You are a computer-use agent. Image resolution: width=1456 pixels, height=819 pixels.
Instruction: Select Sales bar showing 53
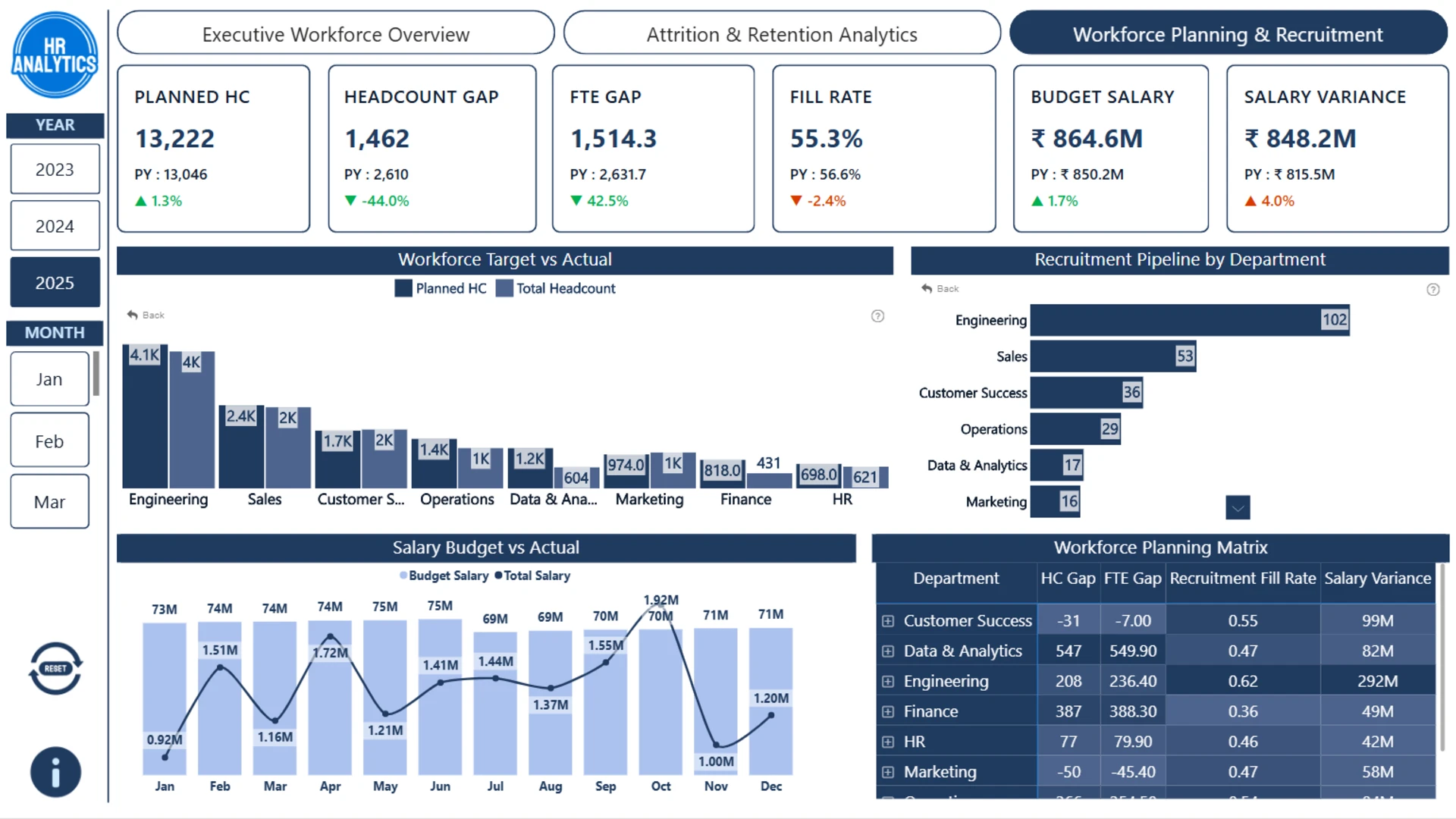coord(1113,356)
